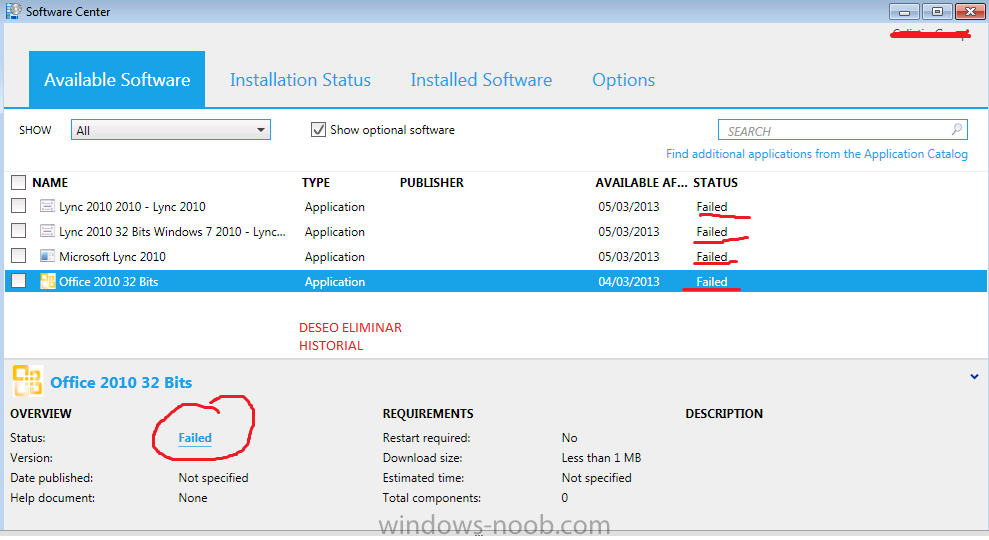The image size is (989, 540).
Task: Minimize the Software Center window
Action: coord(904,12)
